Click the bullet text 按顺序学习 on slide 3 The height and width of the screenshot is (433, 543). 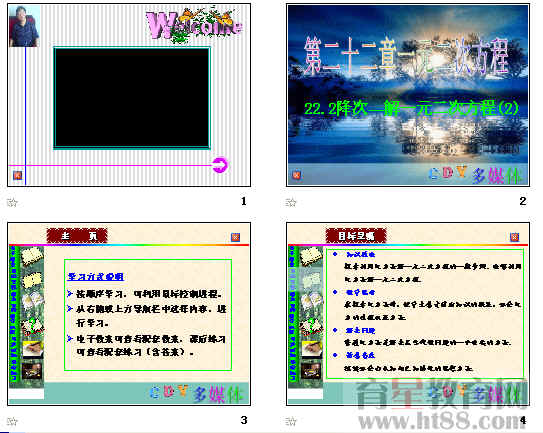pyautogui.click(x=99, y=294)
